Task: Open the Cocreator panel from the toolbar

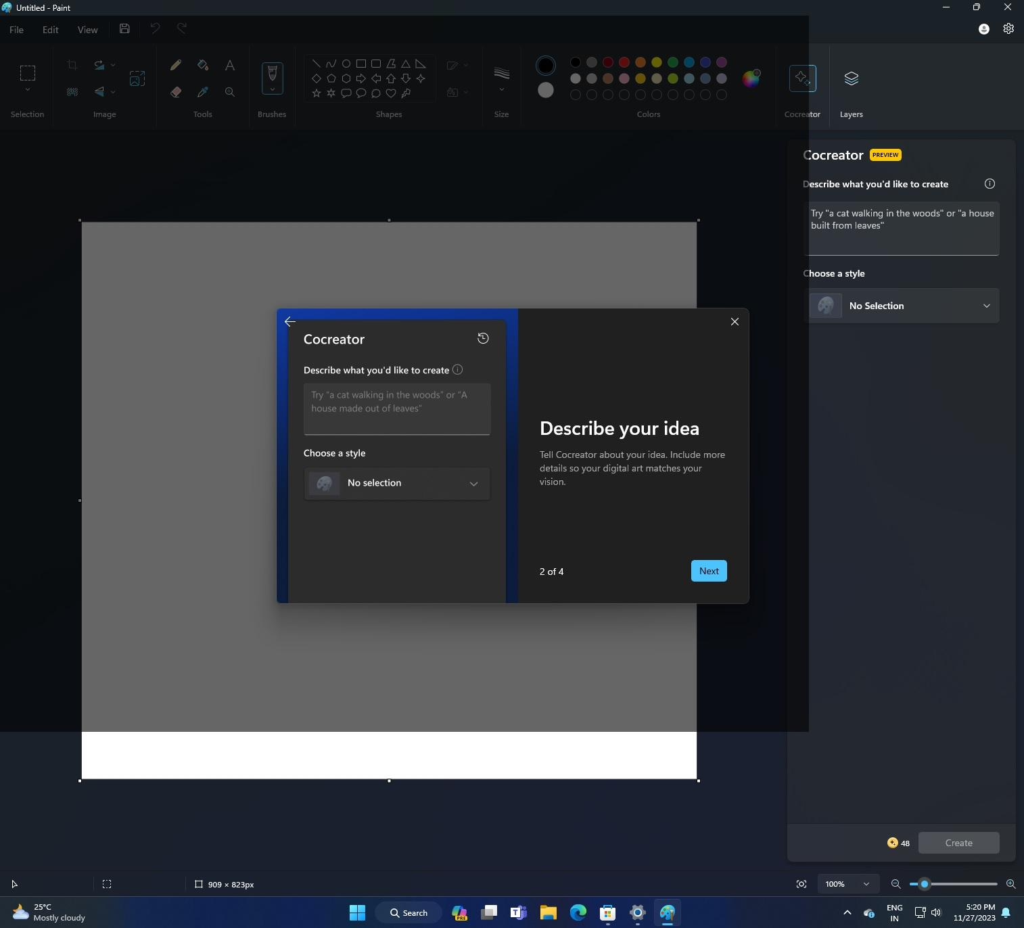Action: point(802,79)
